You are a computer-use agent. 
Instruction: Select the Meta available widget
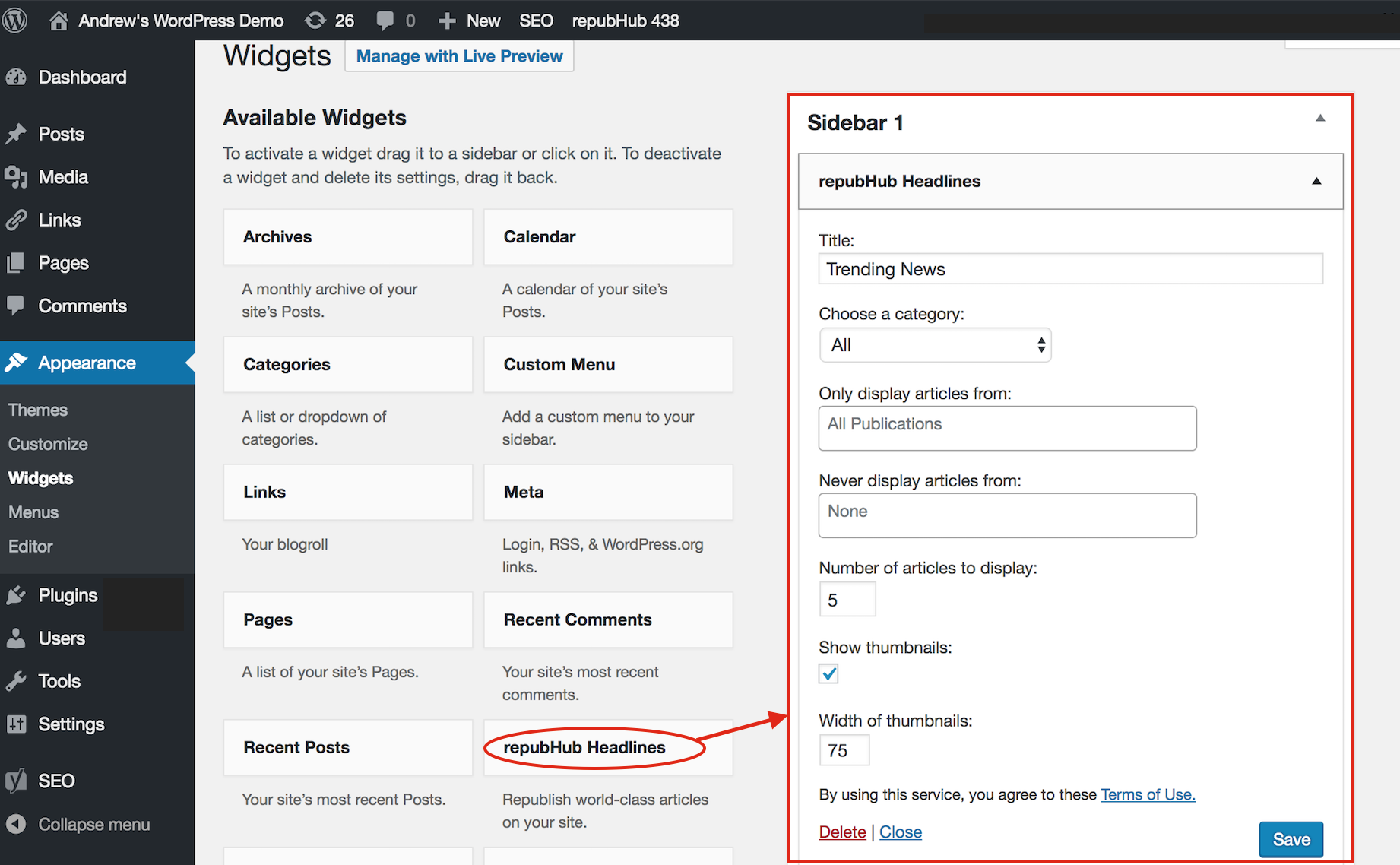pos(608,493)
